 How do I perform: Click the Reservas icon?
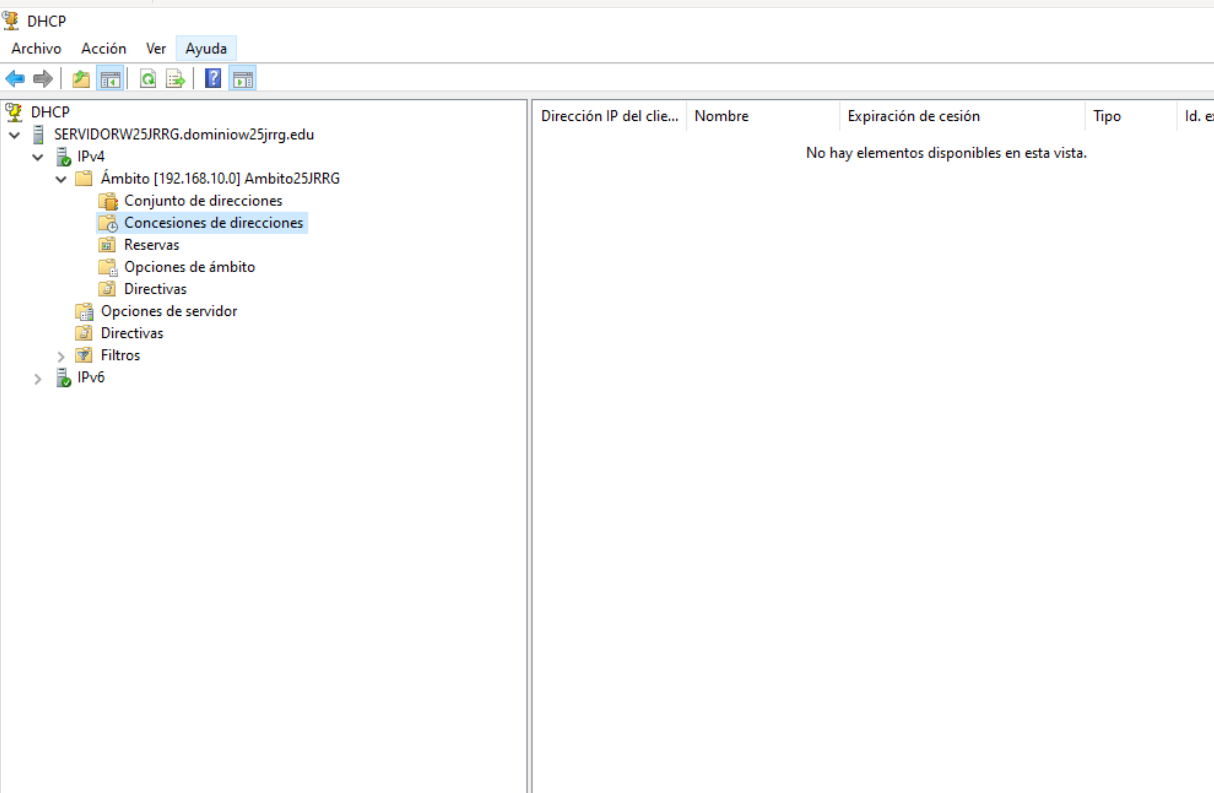(108, 245)
